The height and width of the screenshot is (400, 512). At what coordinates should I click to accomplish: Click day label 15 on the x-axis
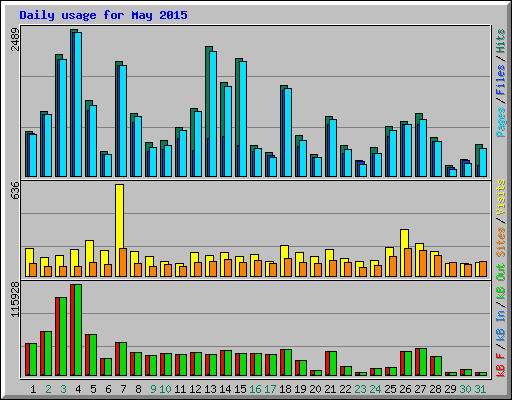pos(240,389)
